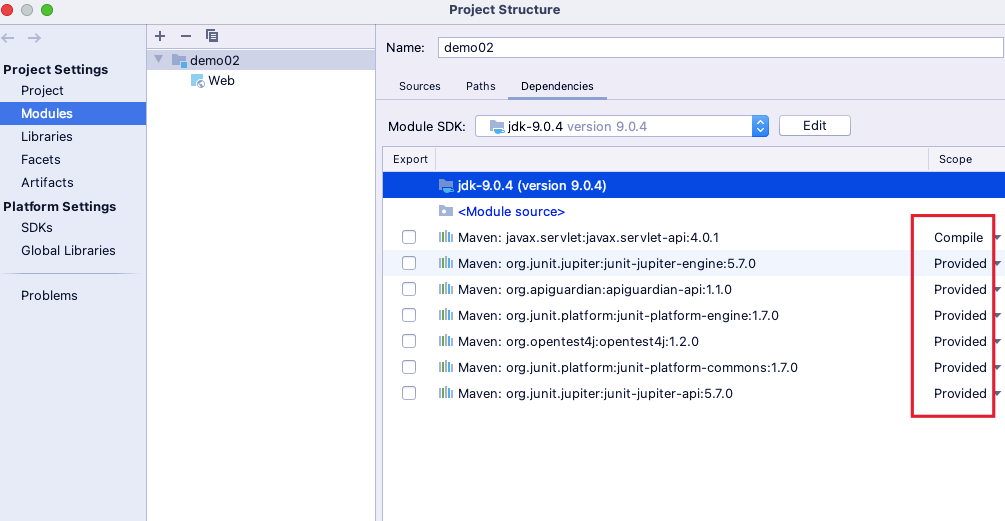Screen dimensions: 1005x521
Task: Click the junit-jupiter-engine library icon
Action: click(x=446, y=263)
